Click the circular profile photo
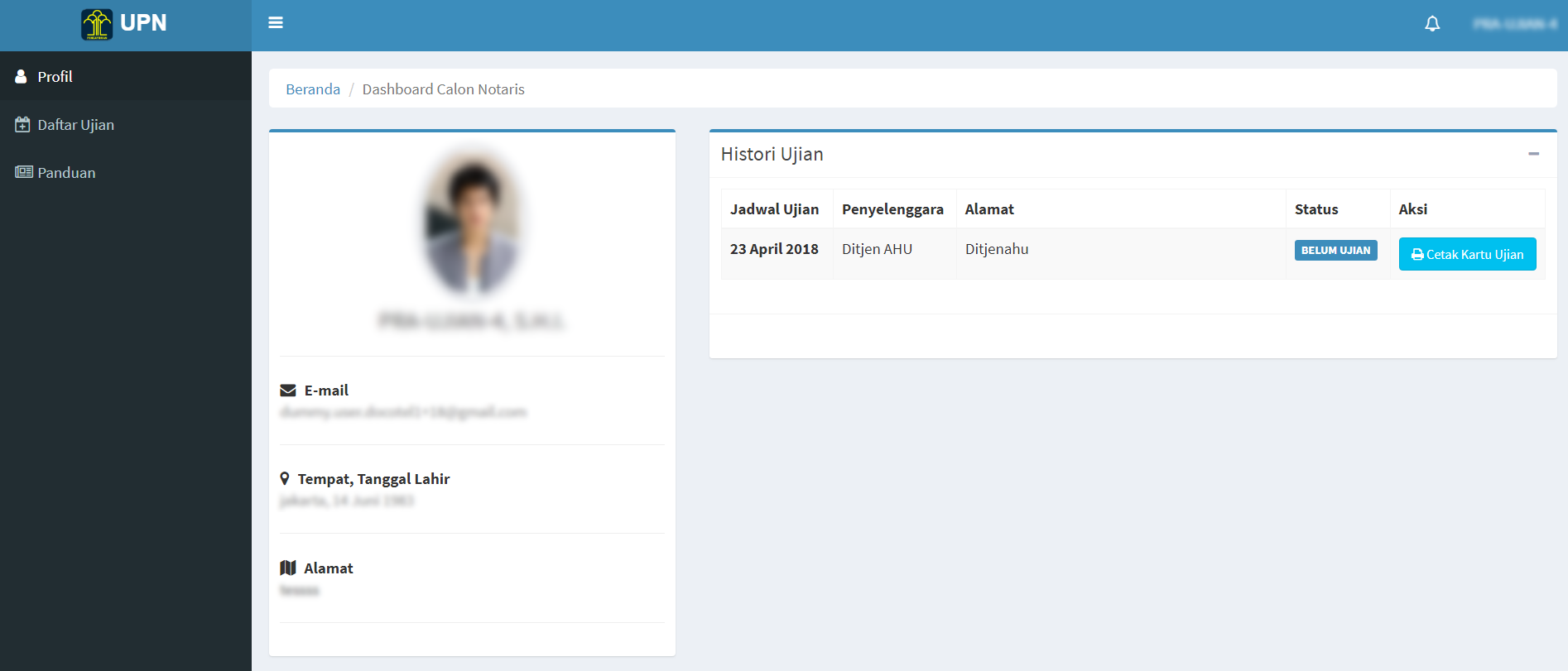 [471, 221]
